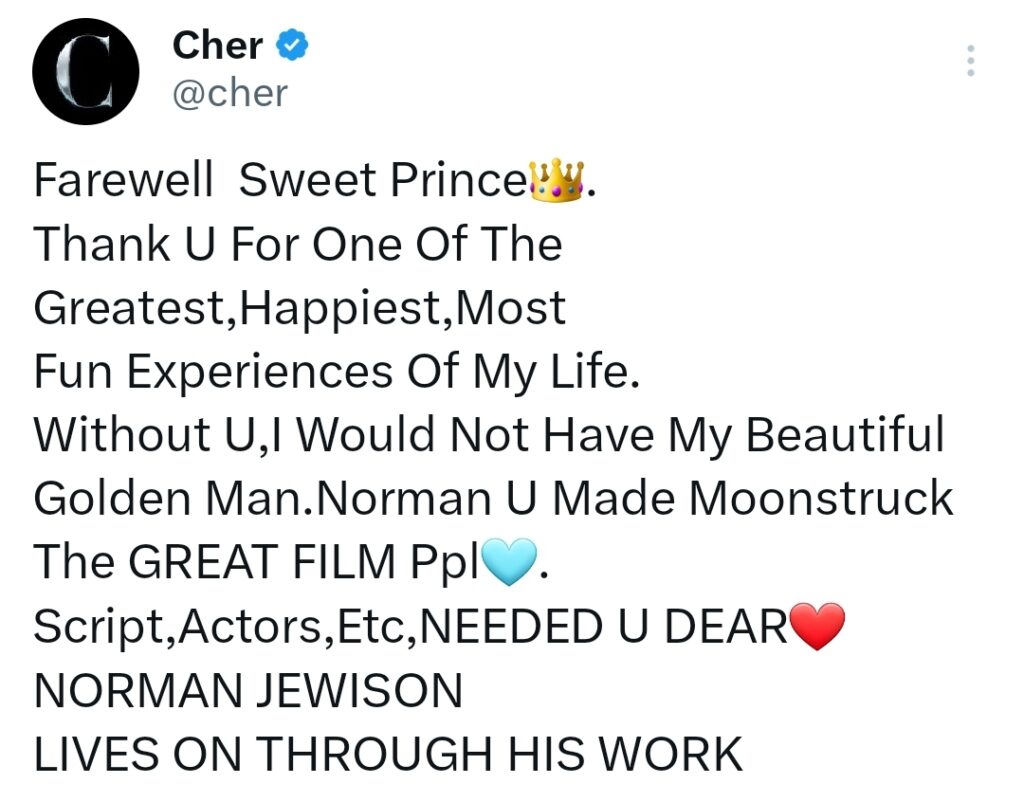Click the blue verified checkmark badge
Screen dimensions: 1024x802
[292, 46]
